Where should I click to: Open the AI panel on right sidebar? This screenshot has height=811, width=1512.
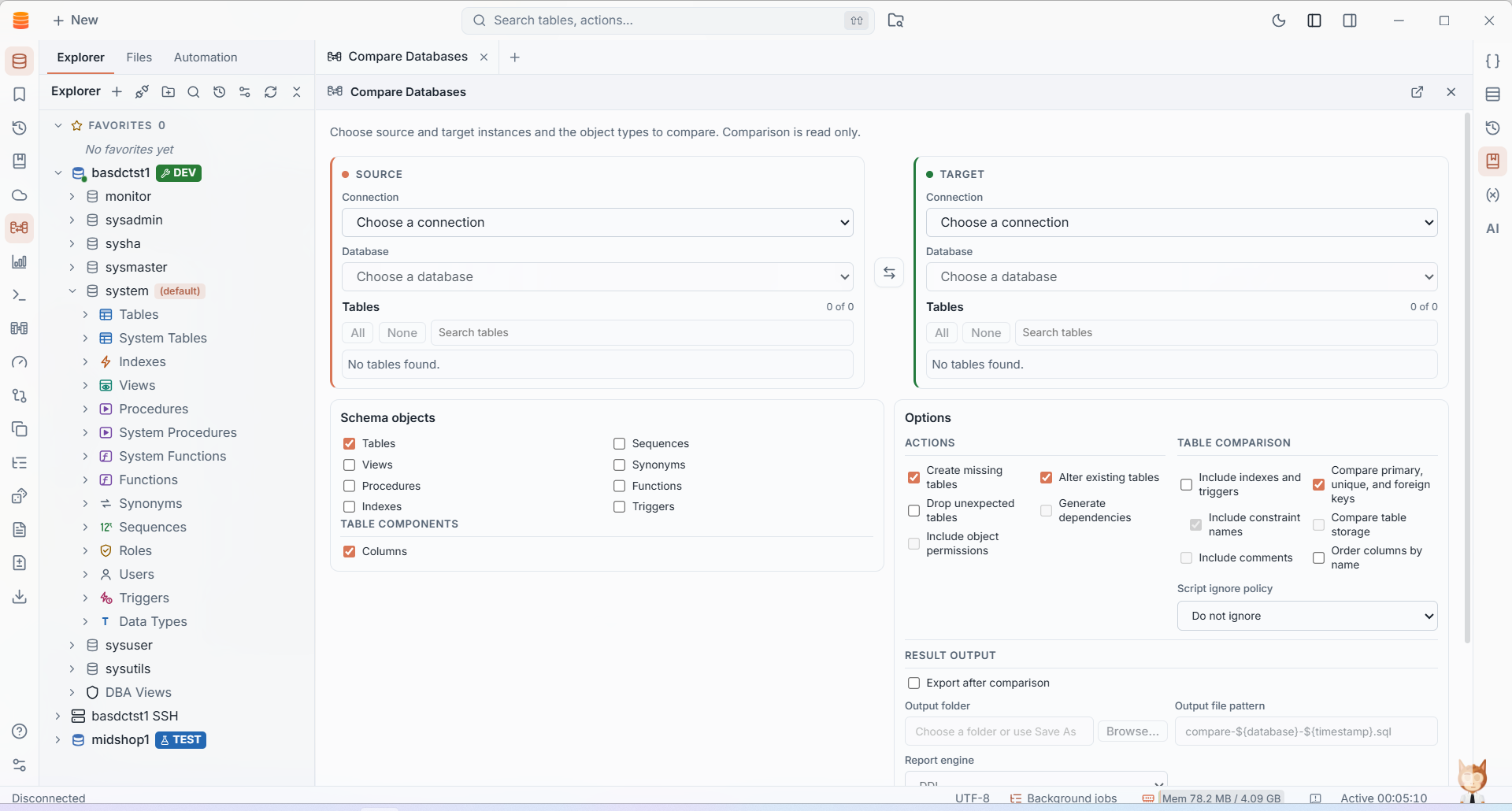coord(1492,228)
